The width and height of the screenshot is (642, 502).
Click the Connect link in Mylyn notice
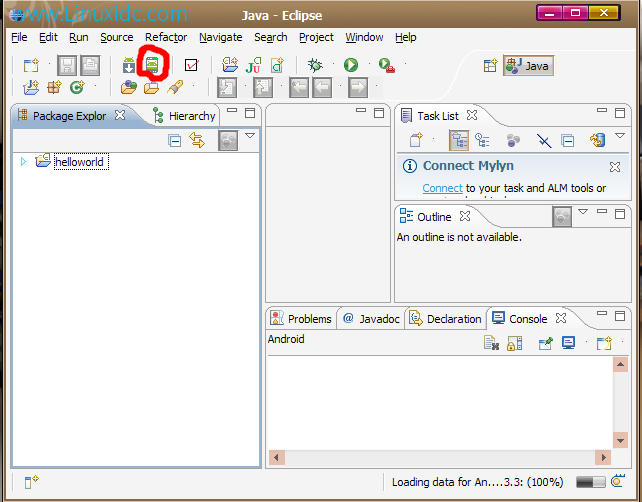[443, 188]
